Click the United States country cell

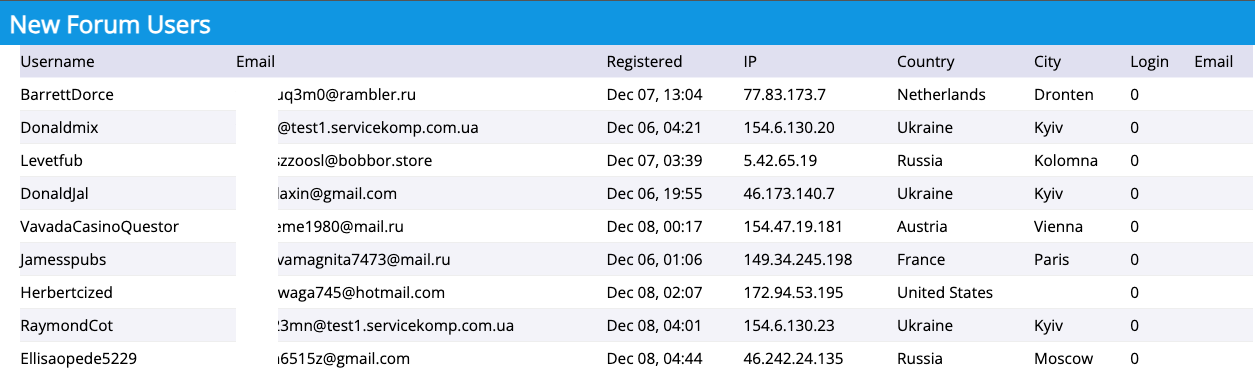[x=945, y=293]
